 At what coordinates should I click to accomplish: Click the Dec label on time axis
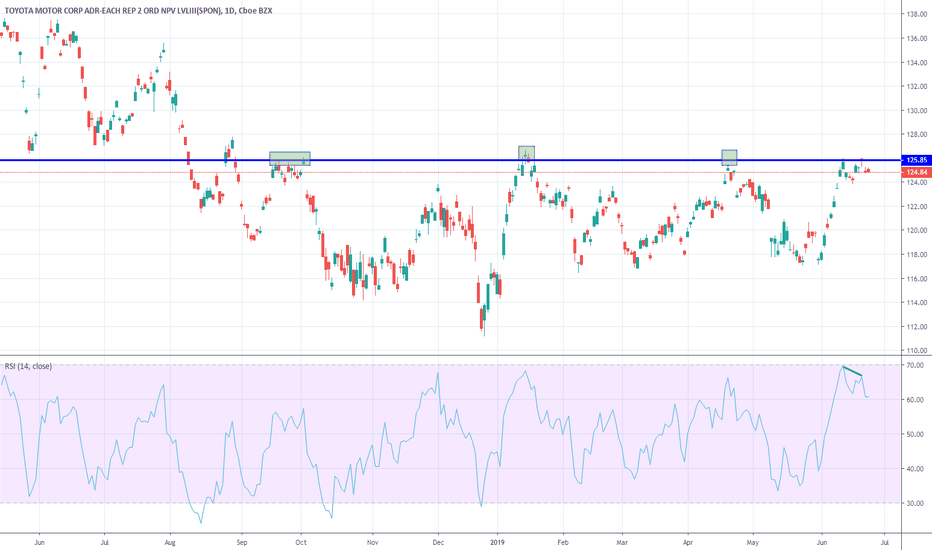click(x=438, y=542)
